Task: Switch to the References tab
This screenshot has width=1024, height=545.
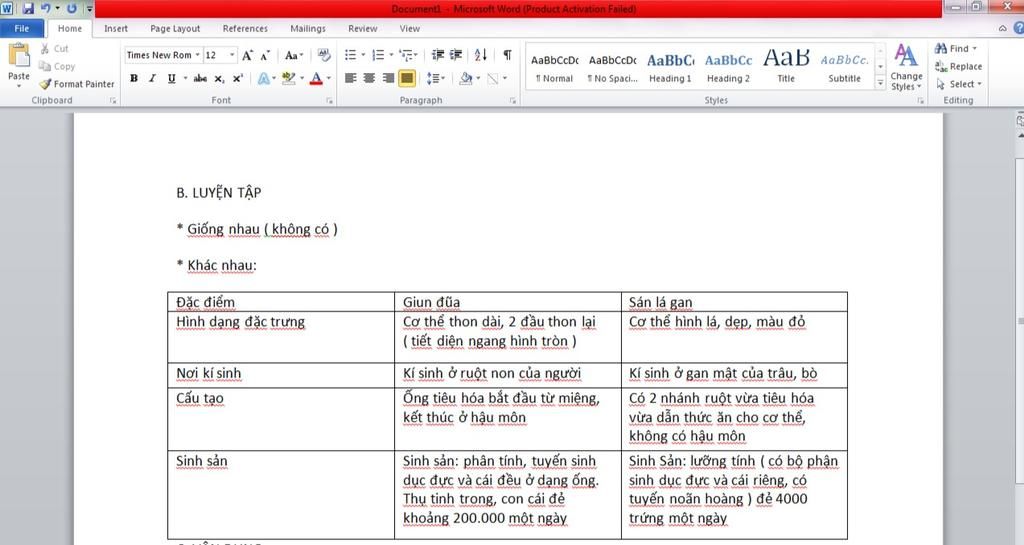Action: [245, 28]
